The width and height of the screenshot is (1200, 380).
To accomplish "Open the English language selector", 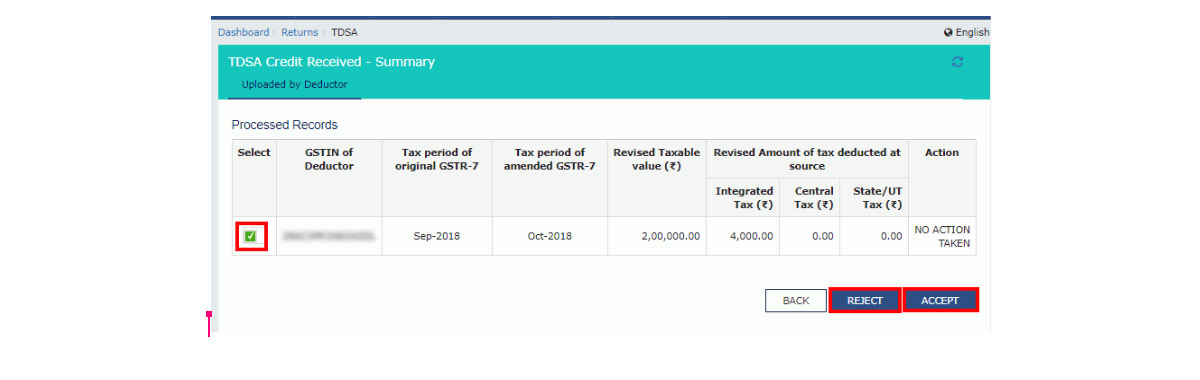I will point(966,32).
